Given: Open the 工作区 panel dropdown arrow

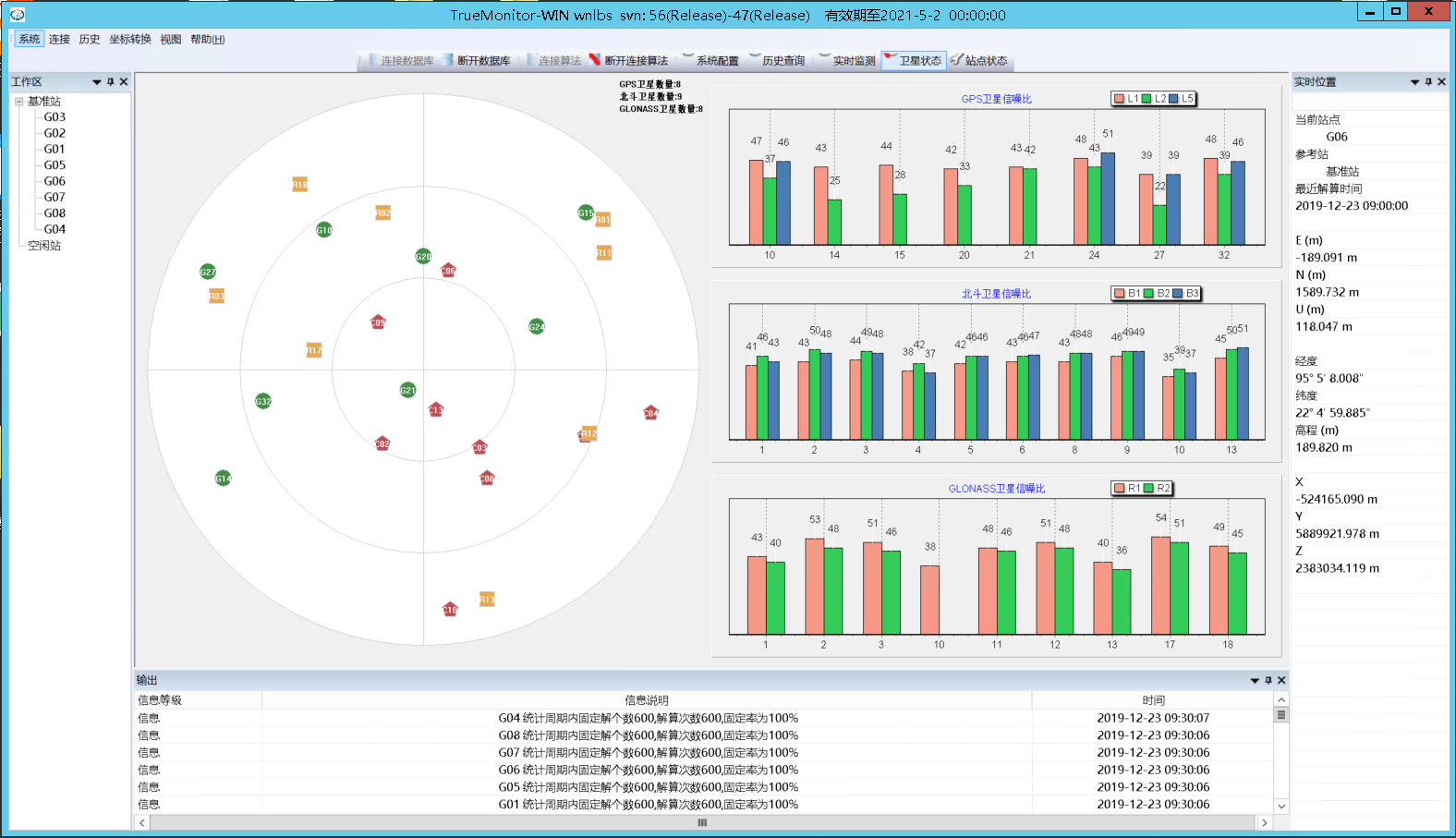Looking at the screenshot, I should pyautogui.click(x=97, y=82).
